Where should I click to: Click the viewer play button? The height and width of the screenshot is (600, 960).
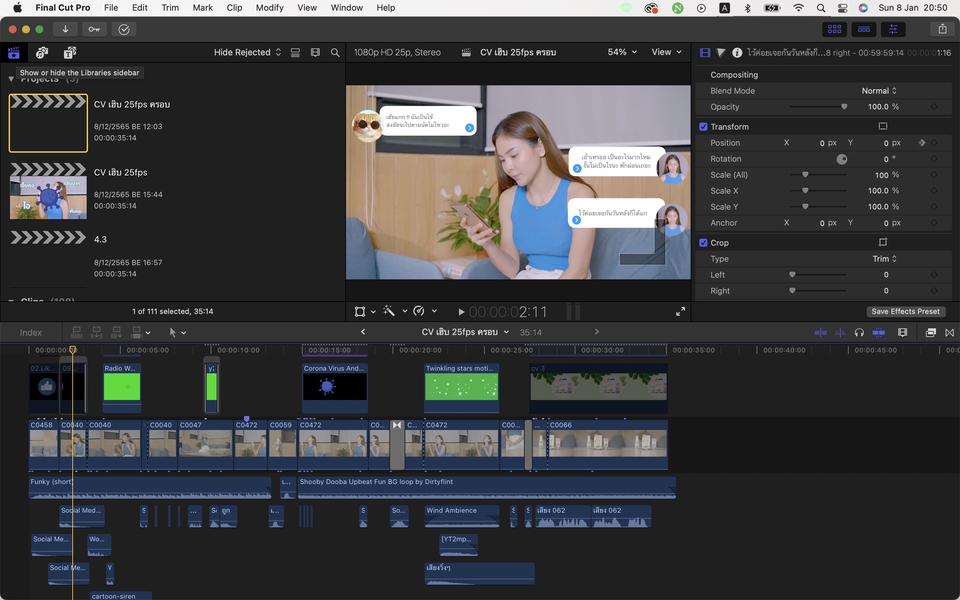click(x=461, y=312)
